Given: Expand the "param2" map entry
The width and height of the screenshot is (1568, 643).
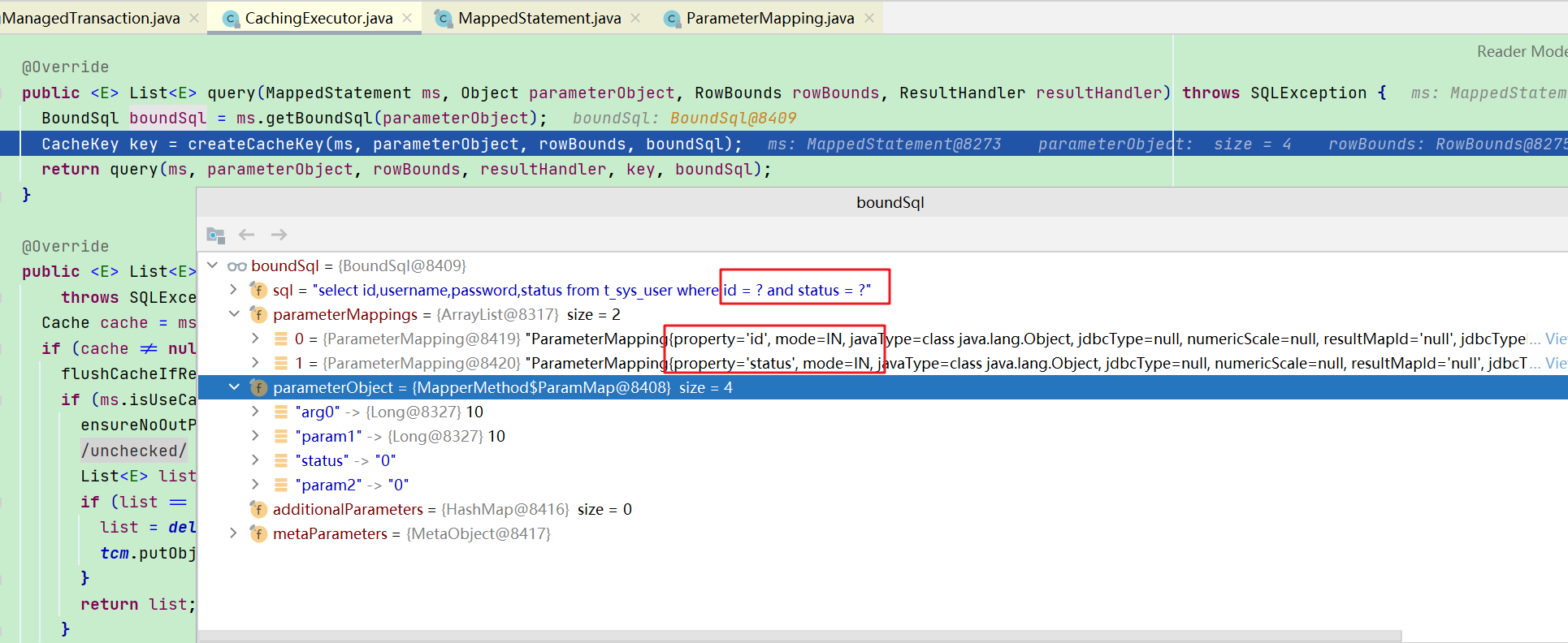Looking at the screenshot, I should pos(255,485).
